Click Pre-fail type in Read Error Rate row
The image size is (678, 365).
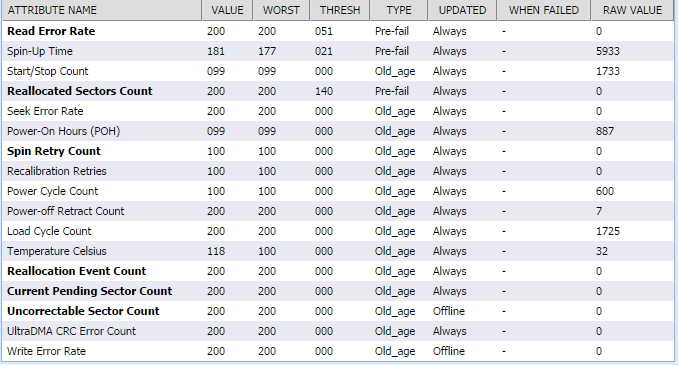tap(392, 31)
